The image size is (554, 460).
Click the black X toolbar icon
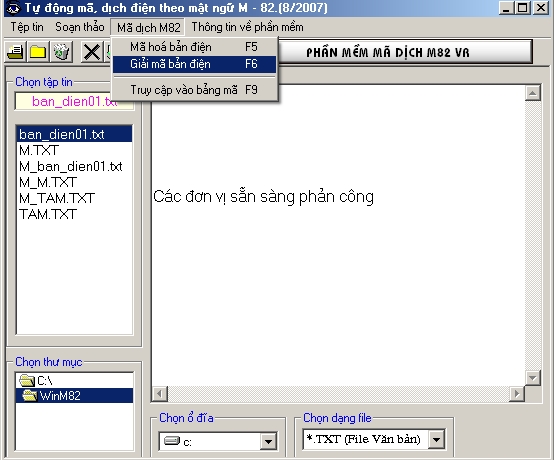pos(92,52)
